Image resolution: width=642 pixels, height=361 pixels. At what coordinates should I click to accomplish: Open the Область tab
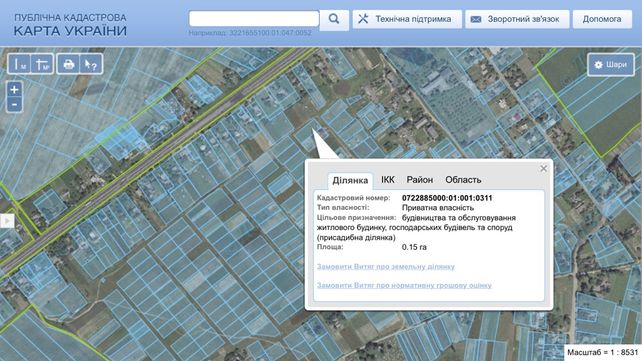(x=463, y=180)
